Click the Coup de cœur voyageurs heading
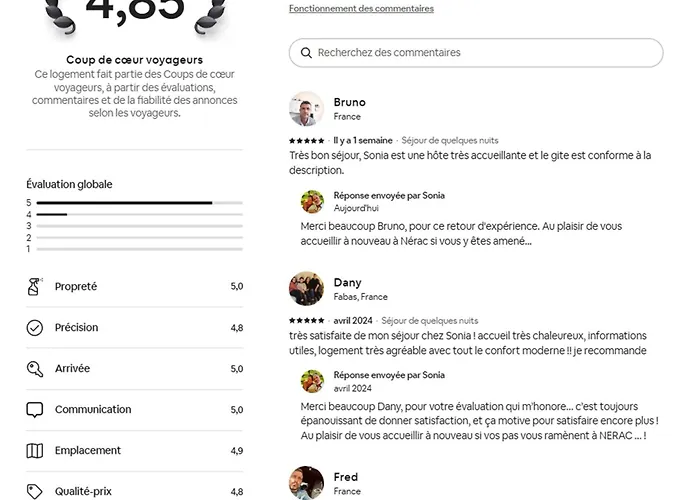This screenshot has height=500, width=700. [135, 60]
